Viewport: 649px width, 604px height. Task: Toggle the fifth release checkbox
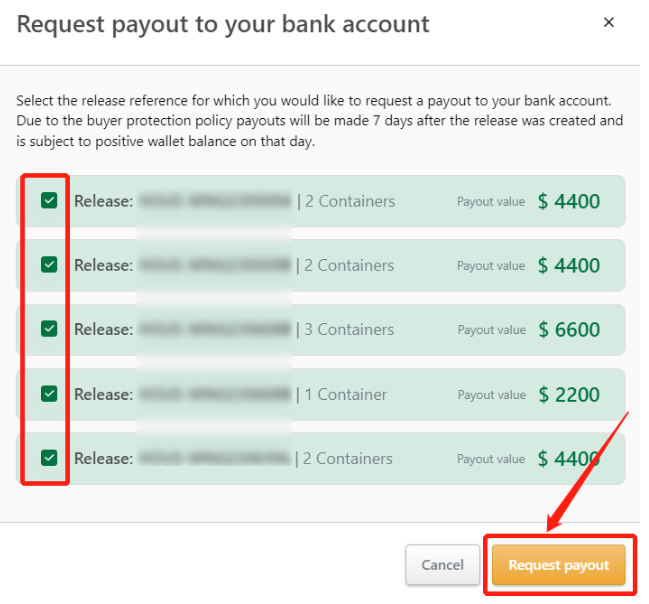pos(49,458)
